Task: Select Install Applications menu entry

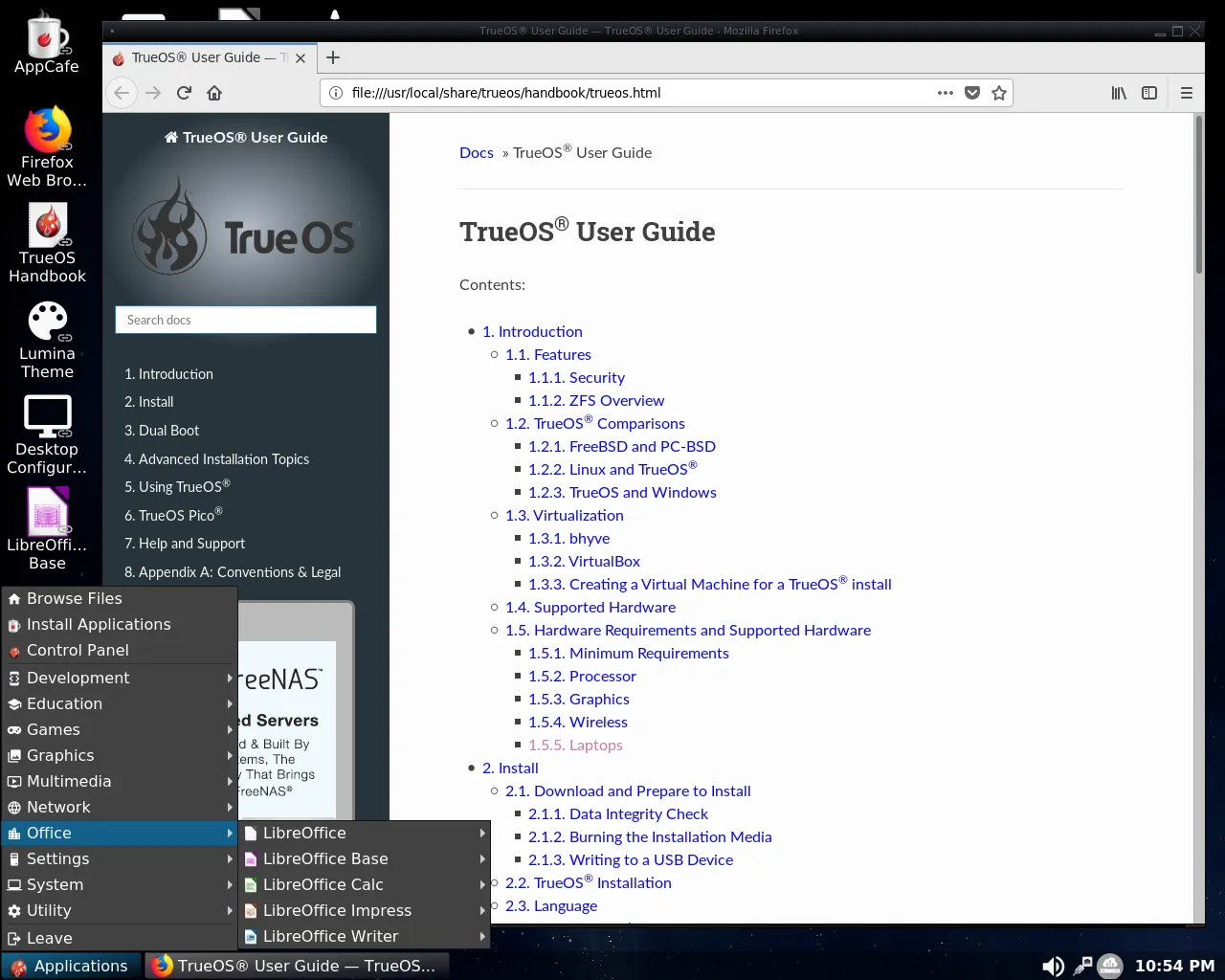Action: [120, 624]
